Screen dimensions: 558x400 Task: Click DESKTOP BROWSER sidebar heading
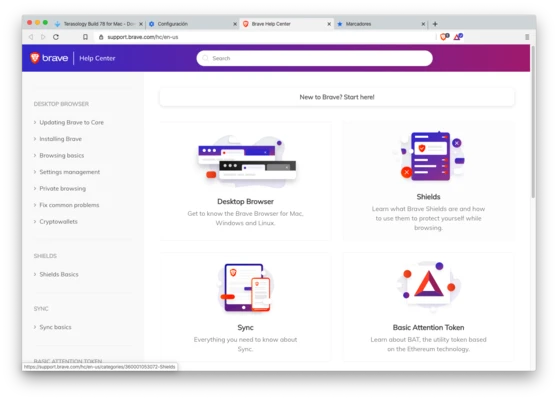coord(61,104)
